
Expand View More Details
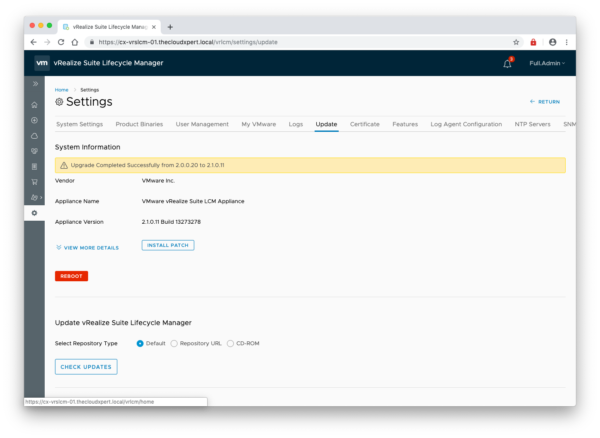point(88,247)
